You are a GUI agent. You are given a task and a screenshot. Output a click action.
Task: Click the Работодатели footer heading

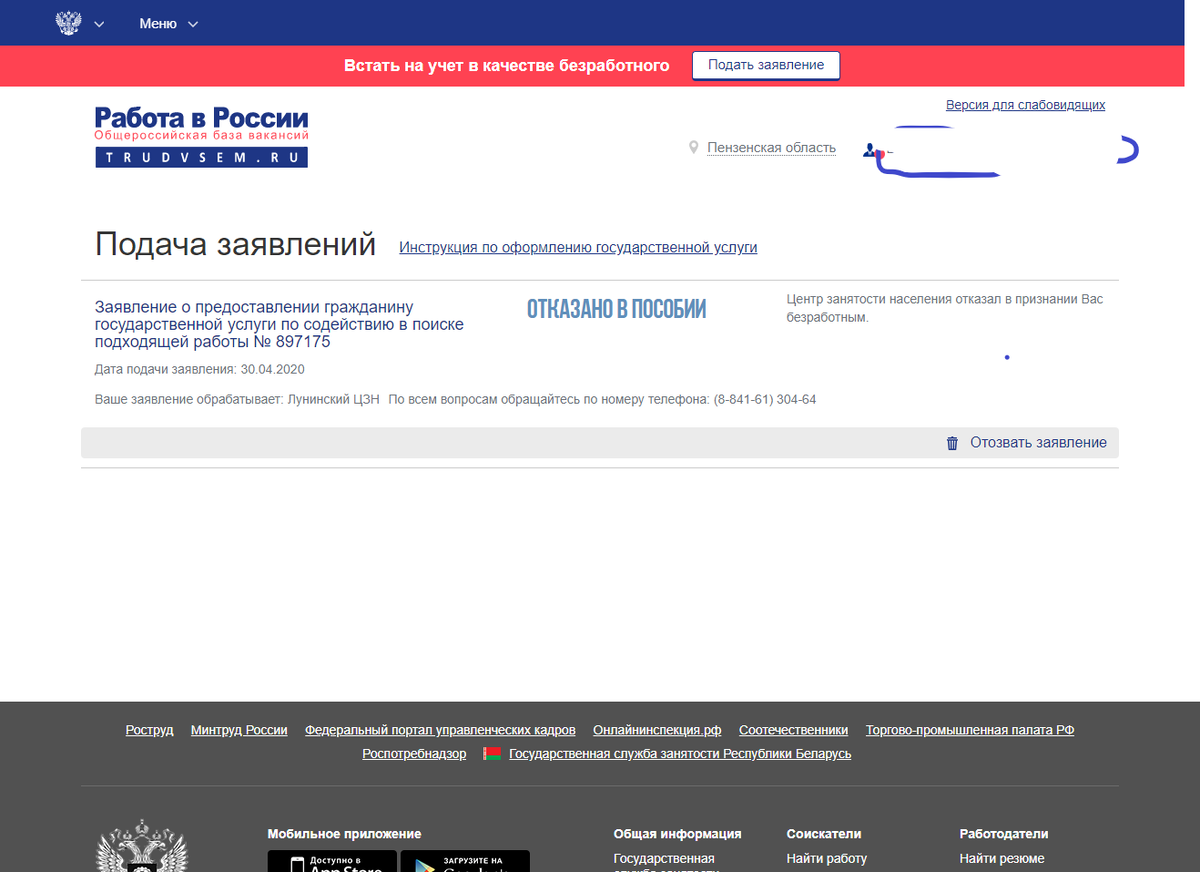(1004, 834)
